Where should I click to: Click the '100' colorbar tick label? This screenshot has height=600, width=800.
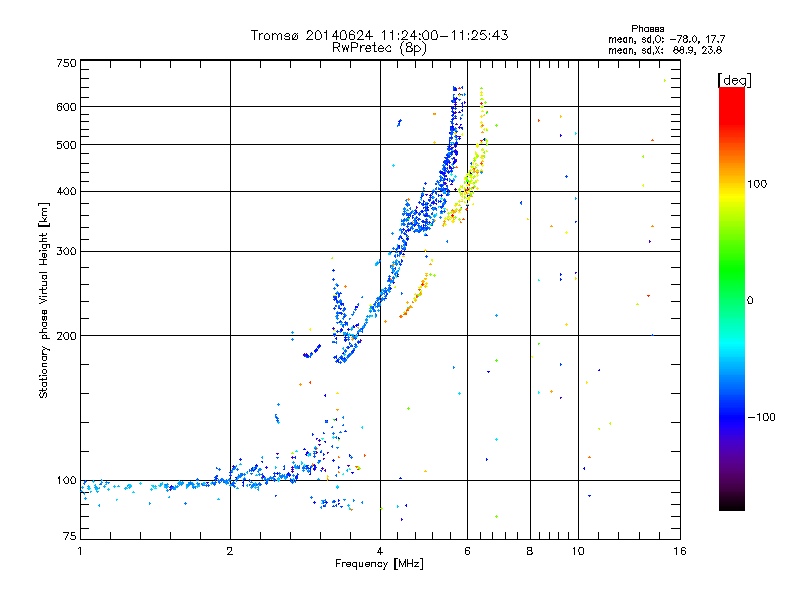pos(757,184)
